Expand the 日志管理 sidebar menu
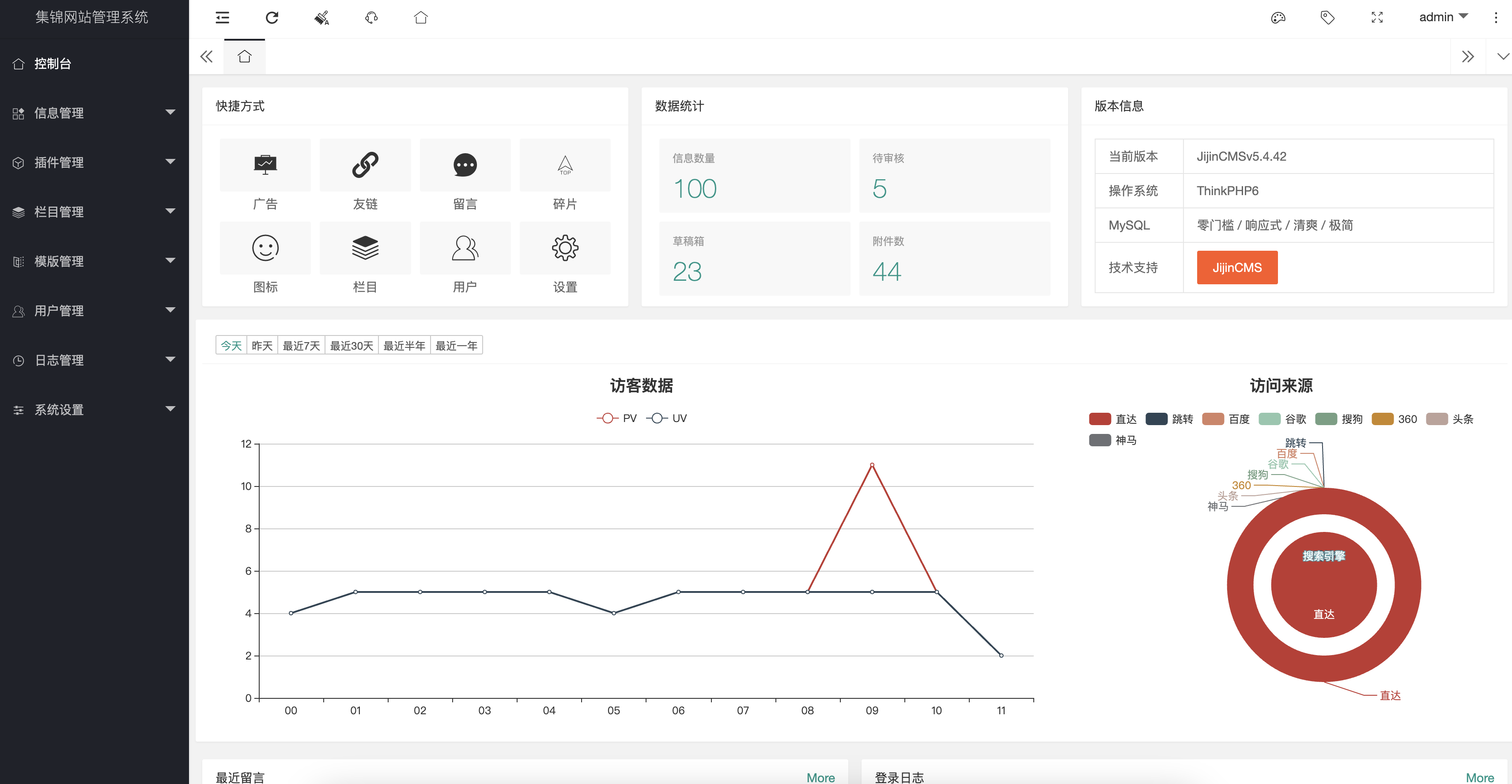This screenshot has height=784, width=1512. point(94,360)
